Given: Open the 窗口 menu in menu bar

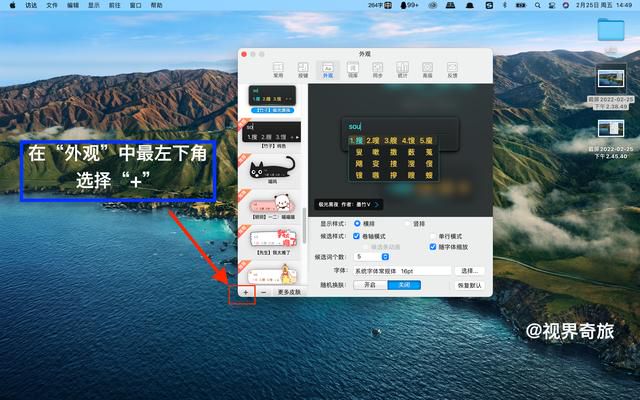Looking at the screenshot, I should click(136, 5).
